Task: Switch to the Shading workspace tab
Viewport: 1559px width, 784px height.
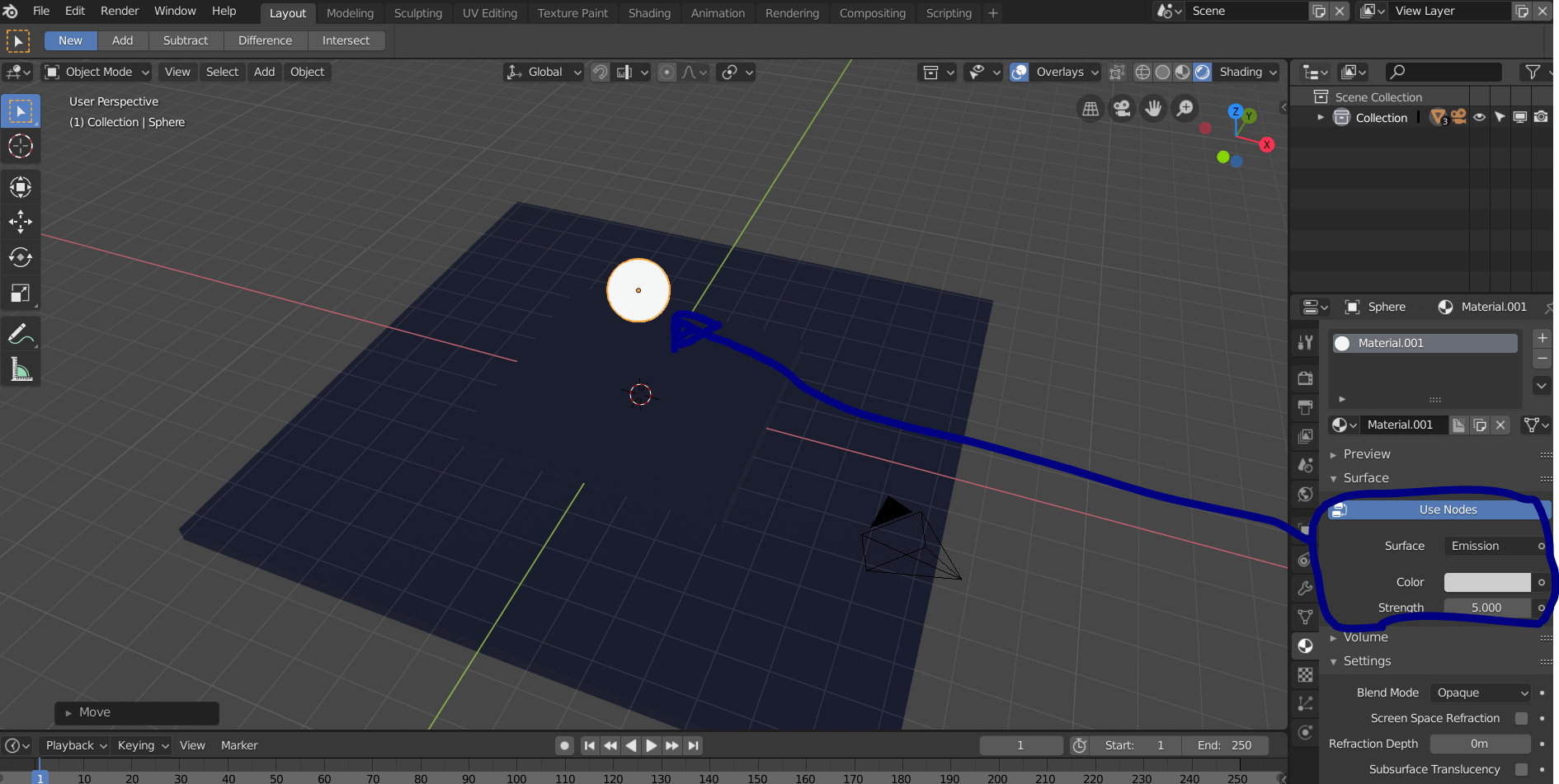Action: pos(649,13)
